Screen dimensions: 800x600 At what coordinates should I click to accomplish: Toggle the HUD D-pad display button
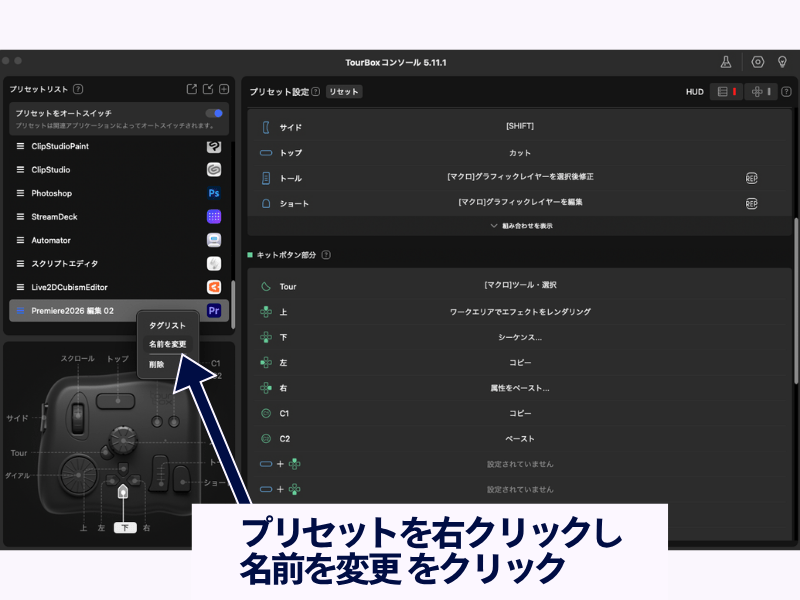point(761,92)
